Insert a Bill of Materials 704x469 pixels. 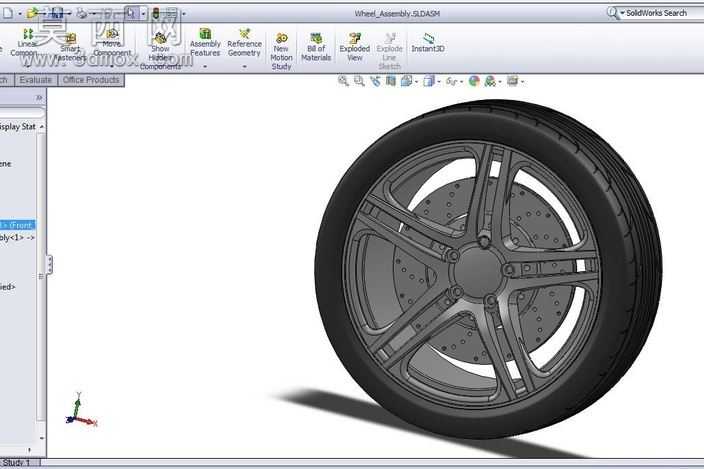[x=316, y=47]
